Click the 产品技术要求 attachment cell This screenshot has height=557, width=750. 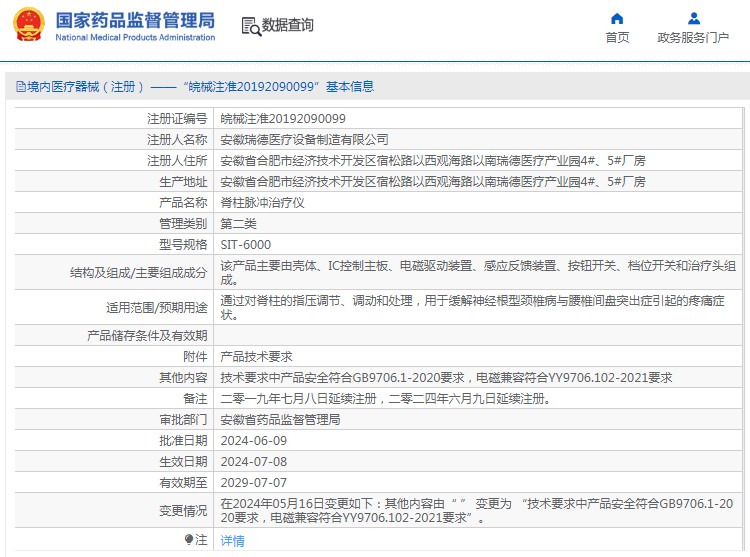tap(256, 357)
